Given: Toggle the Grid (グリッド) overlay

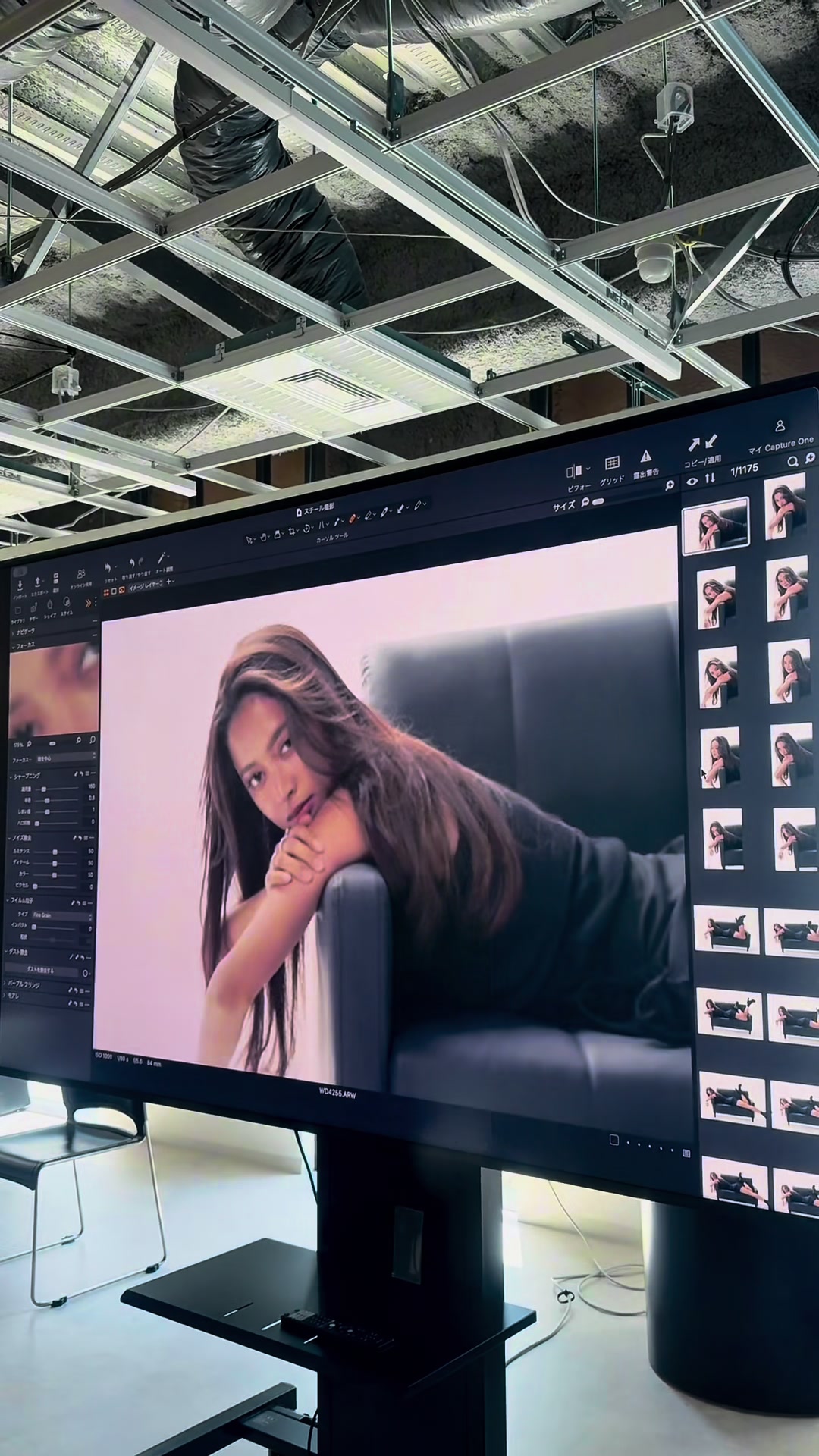Looking at the screenshot, I should coord(612,463).
